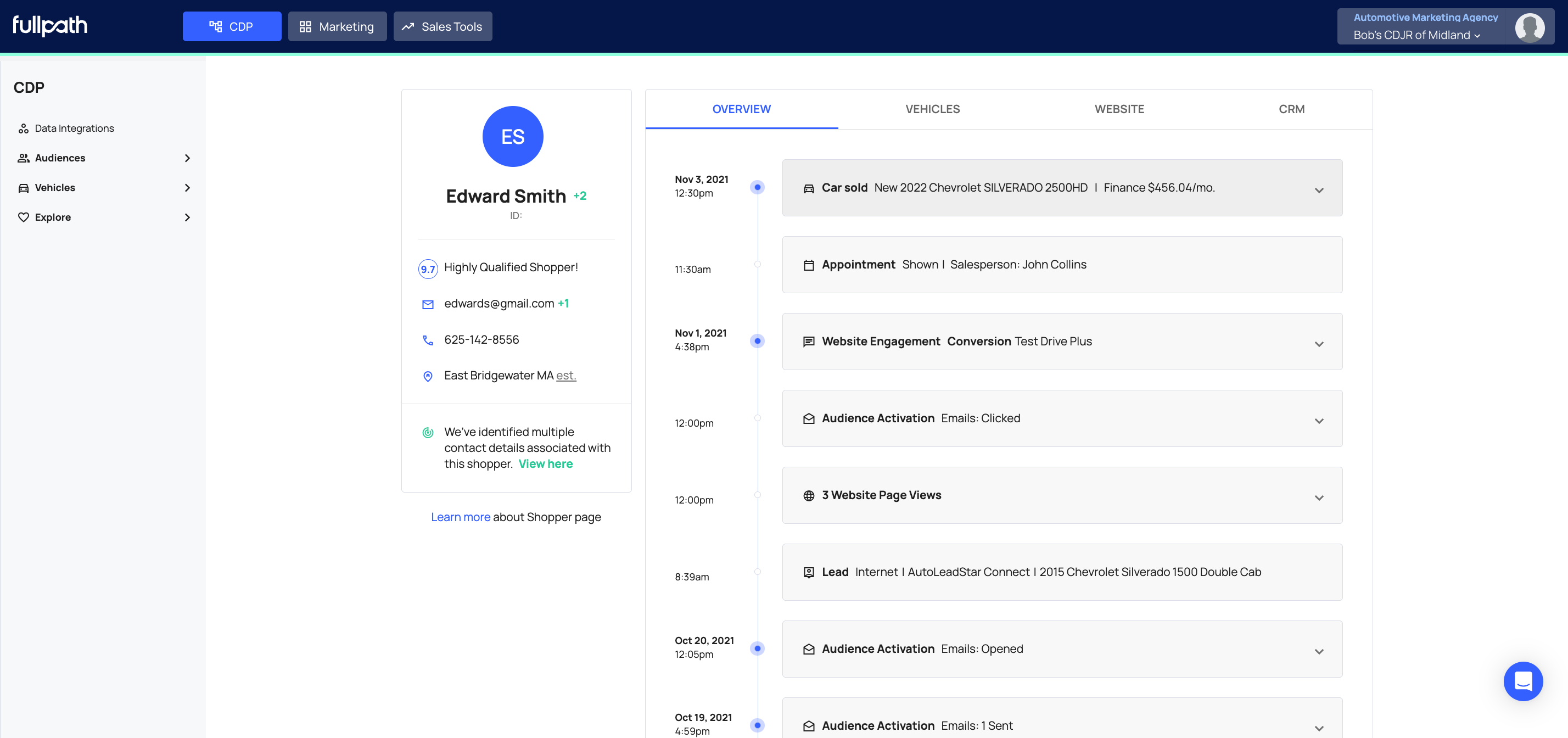Click the Nov 1, 2021 timeline marker
Screen dimensions: 1568x738
coord(757,341)
